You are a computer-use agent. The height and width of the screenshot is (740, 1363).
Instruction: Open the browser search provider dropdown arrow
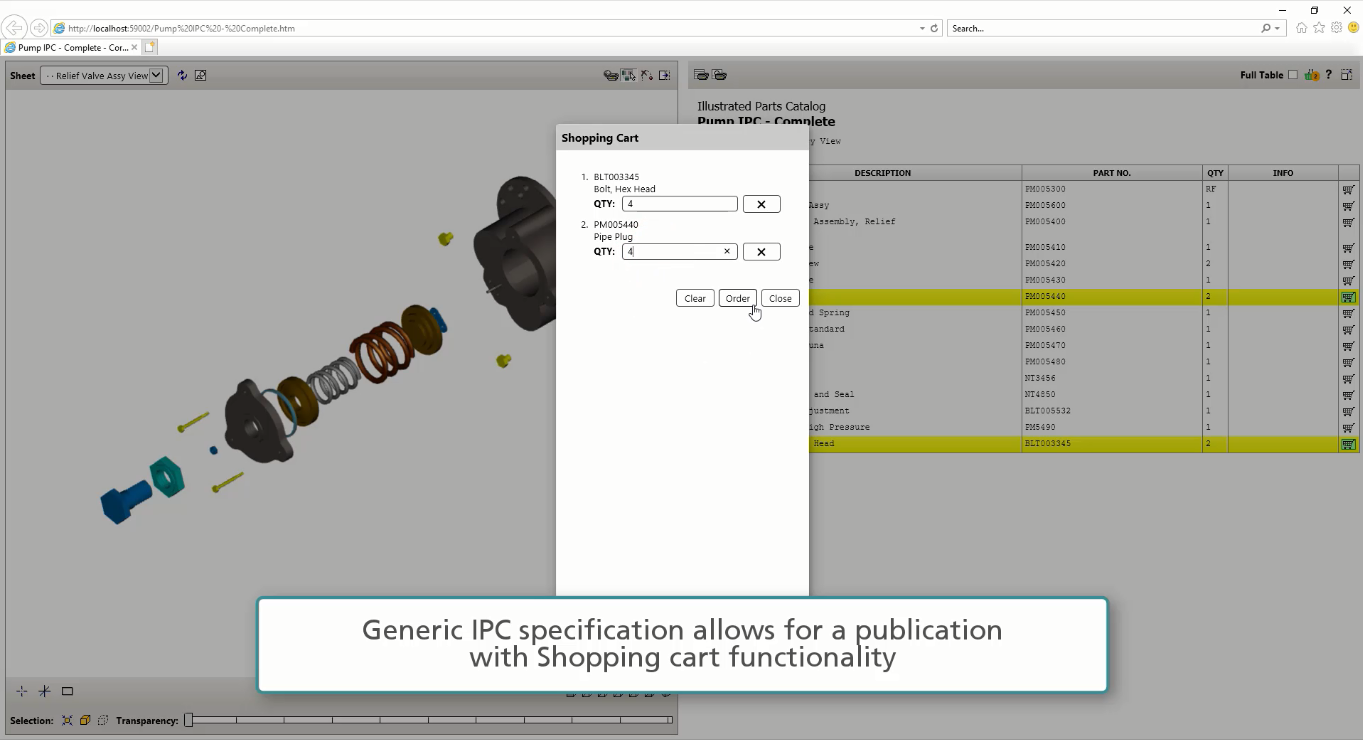[x=1277, y=28]
